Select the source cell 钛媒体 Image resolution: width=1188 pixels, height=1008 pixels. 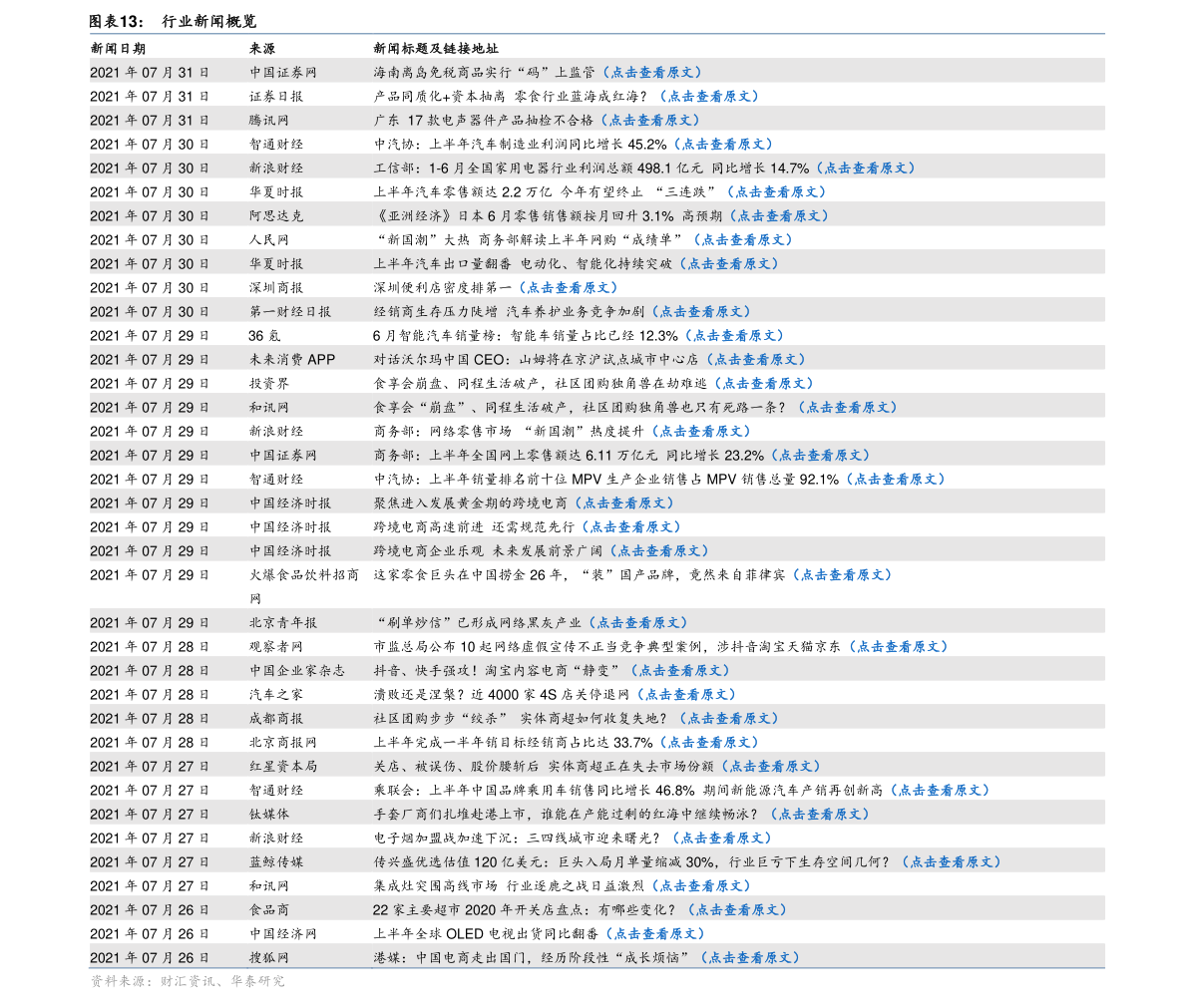(269, 815)
